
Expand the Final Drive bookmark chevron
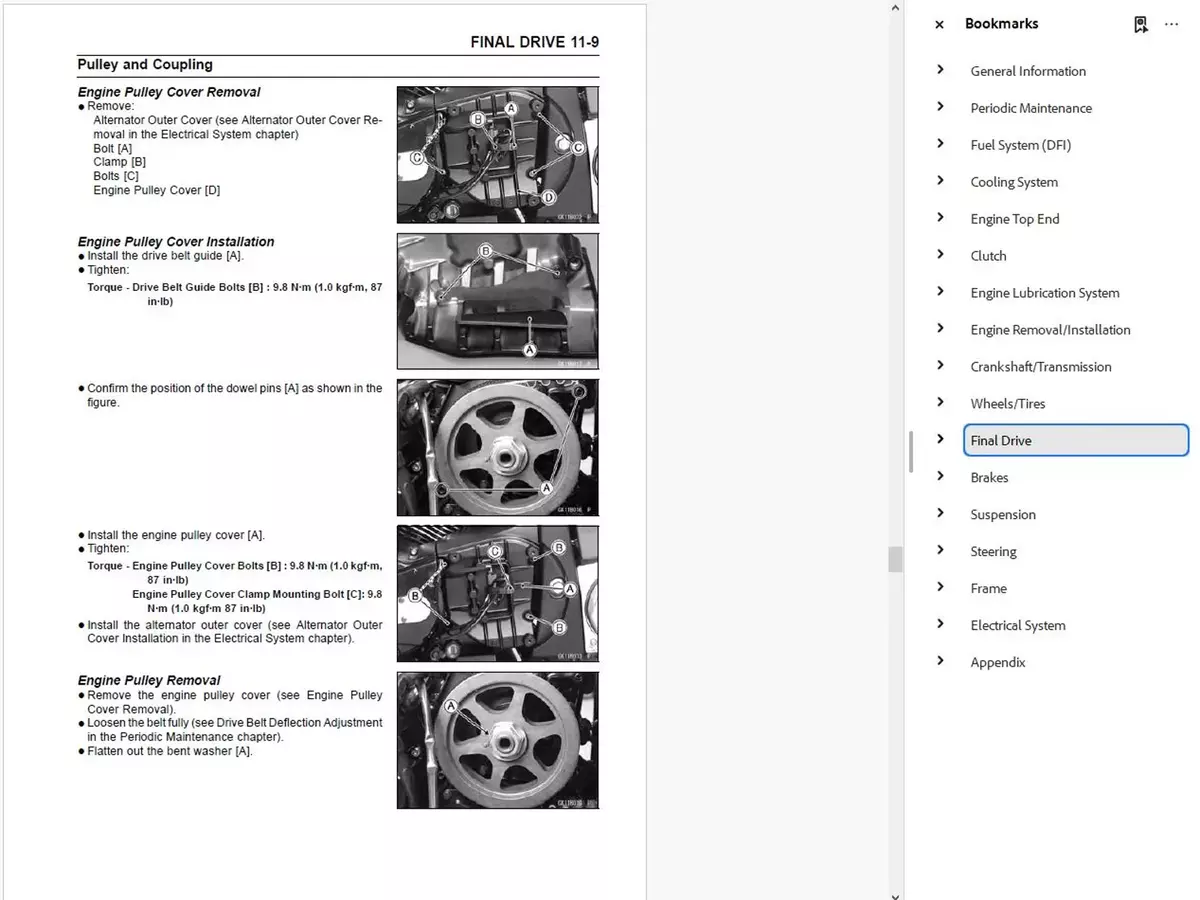coord(940,440)
